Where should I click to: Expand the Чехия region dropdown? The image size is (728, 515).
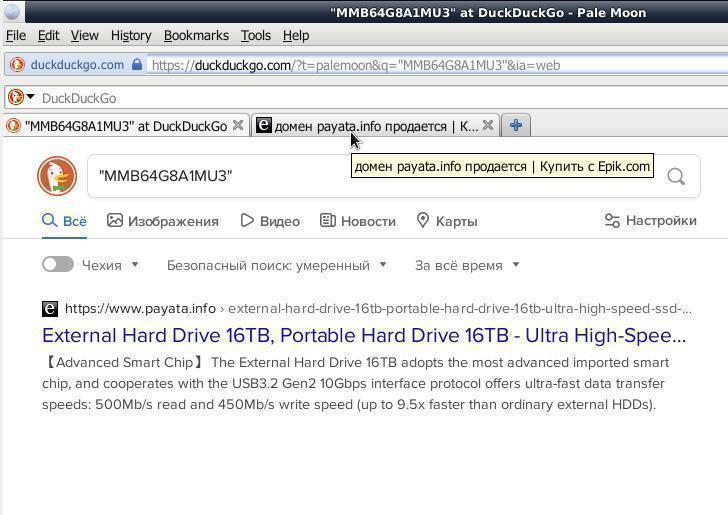[110, 265]
